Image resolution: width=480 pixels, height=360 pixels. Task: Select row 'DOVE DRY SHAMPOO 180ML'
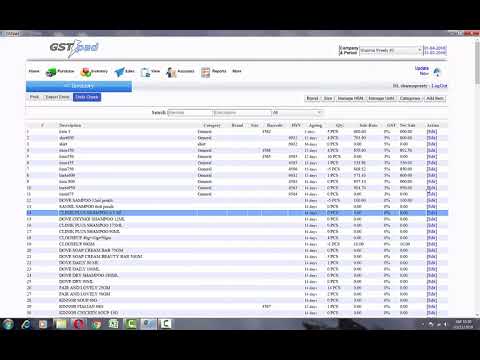[237, 275]
